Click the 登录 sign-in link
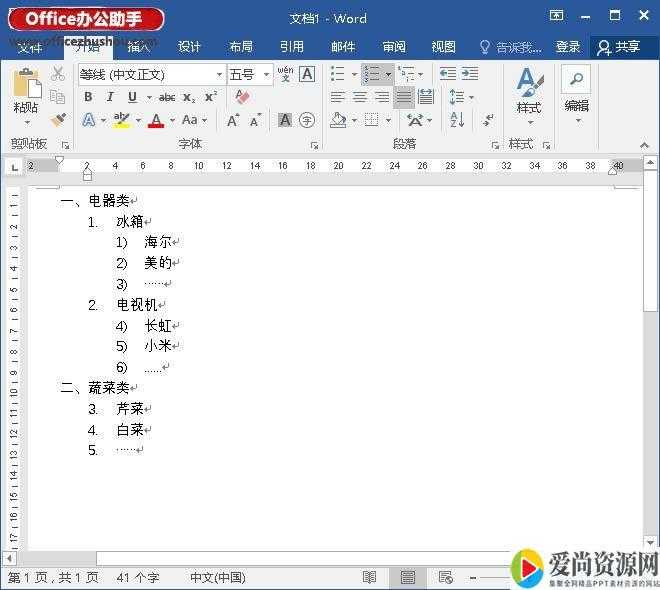 tap(567, 47)
